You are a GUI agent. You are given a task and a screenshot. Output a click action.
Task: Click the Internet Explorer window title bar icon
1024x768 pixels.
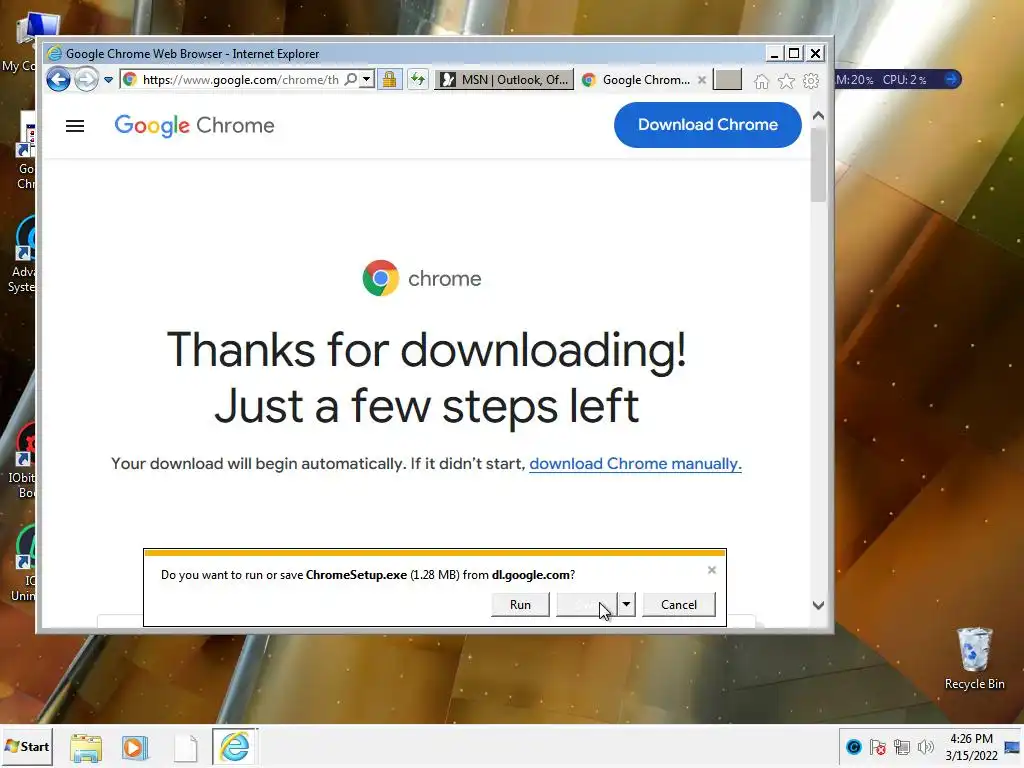coord(55,54)
